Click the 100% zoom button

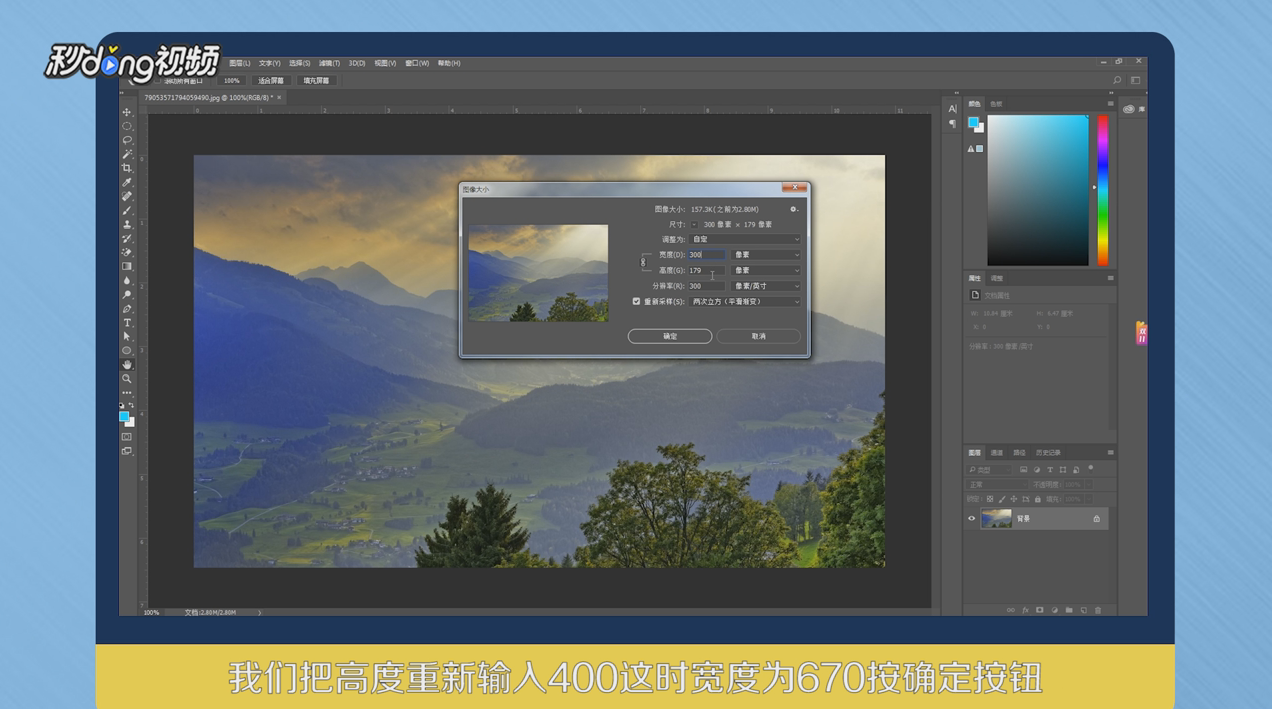click(232, 81)
